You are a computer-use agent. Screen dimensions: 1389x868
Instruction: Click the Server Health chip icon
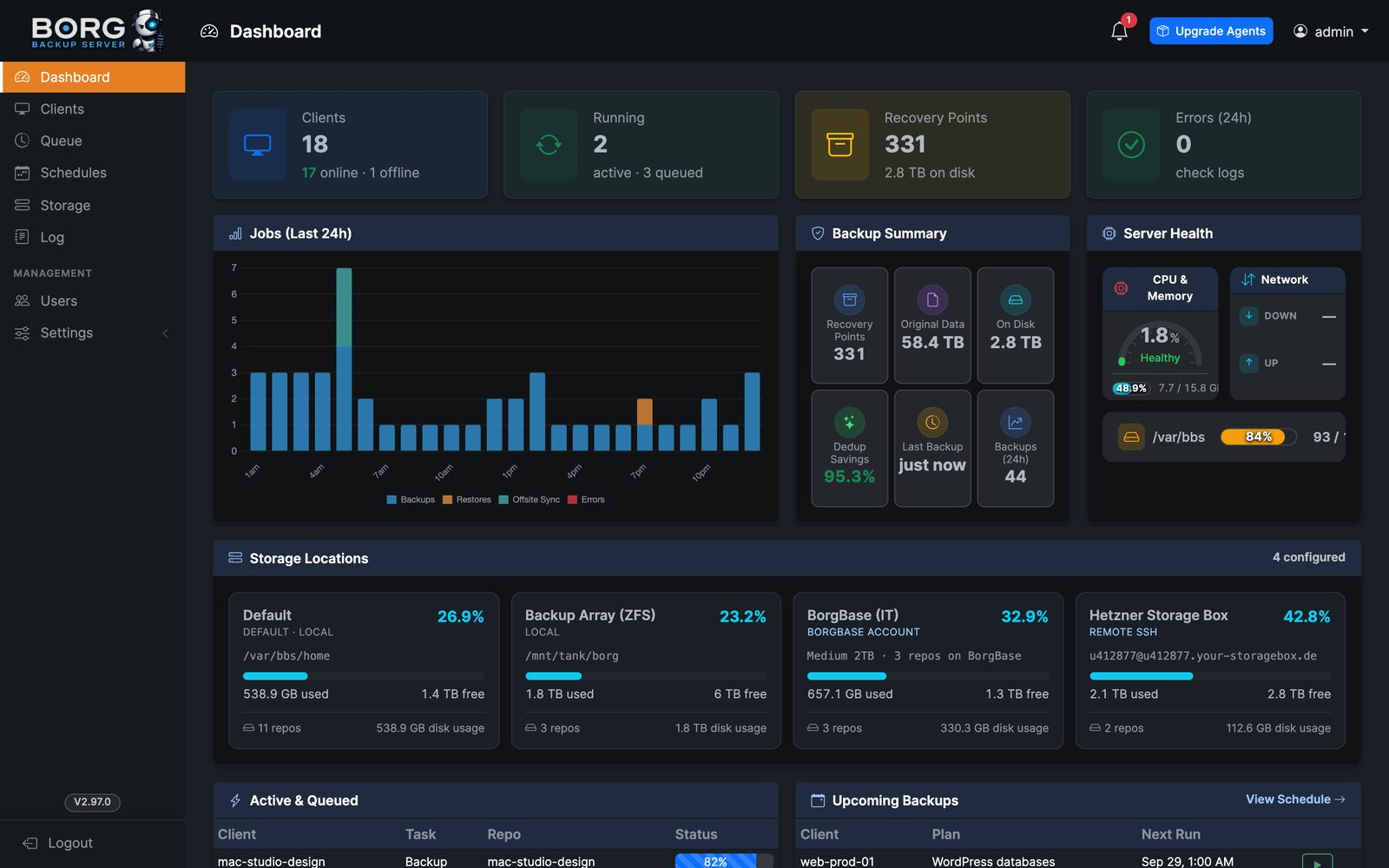point(1109,233)
